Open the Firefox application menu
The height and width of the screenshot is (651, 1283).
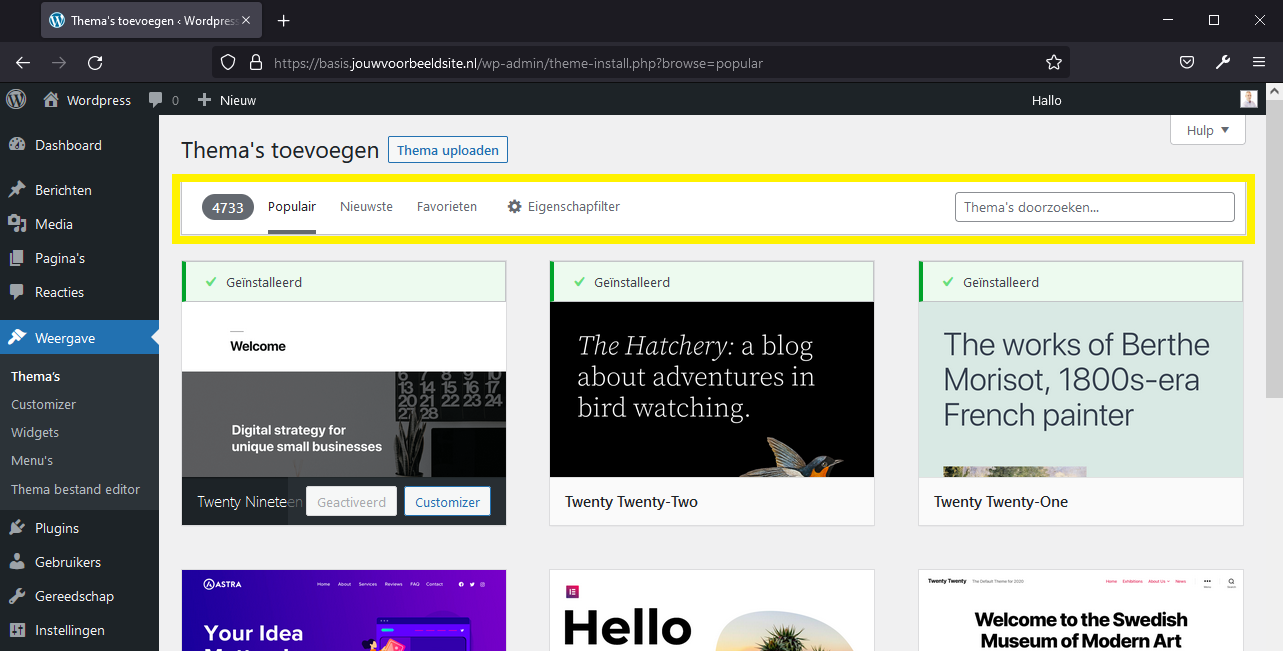1258,61
